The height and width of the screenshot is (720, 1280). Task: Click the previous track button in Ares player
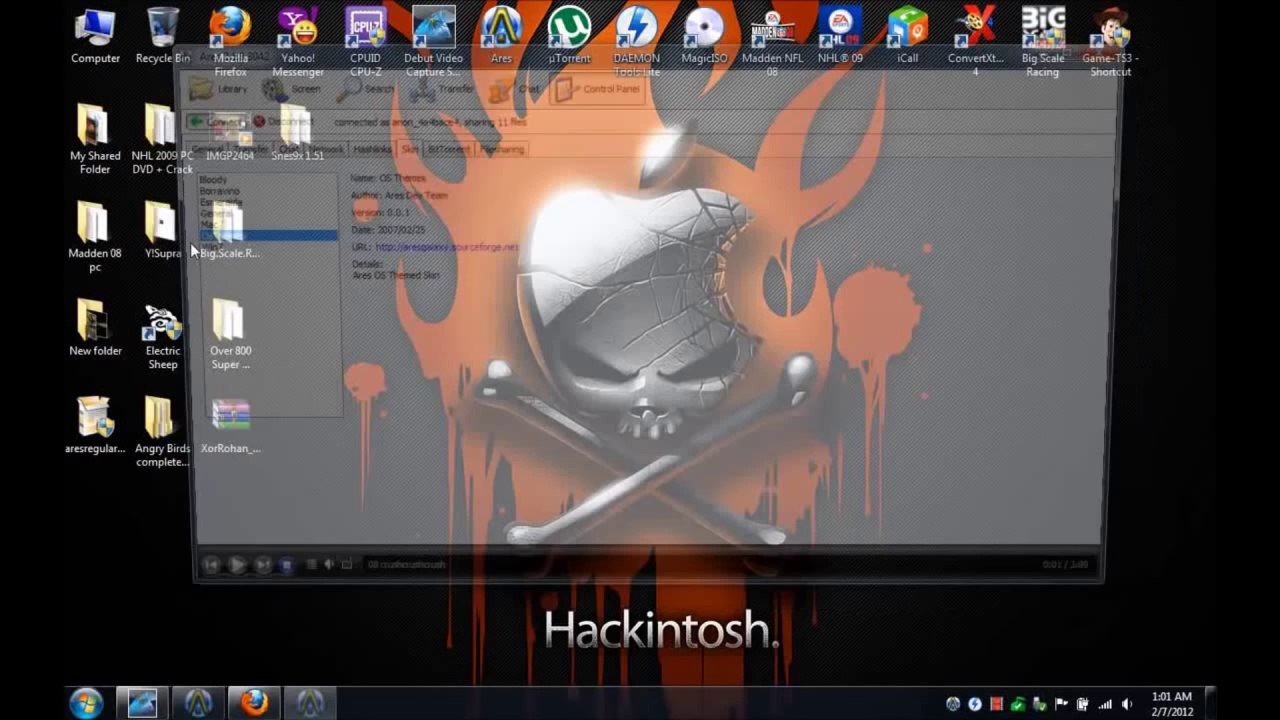(211, 565)
